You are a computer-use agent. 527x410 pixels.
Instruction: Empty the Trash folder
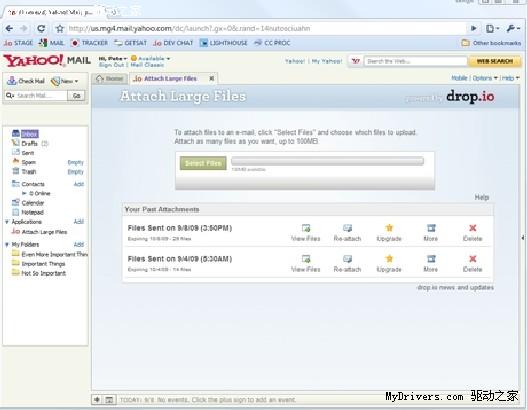(75, 172)
